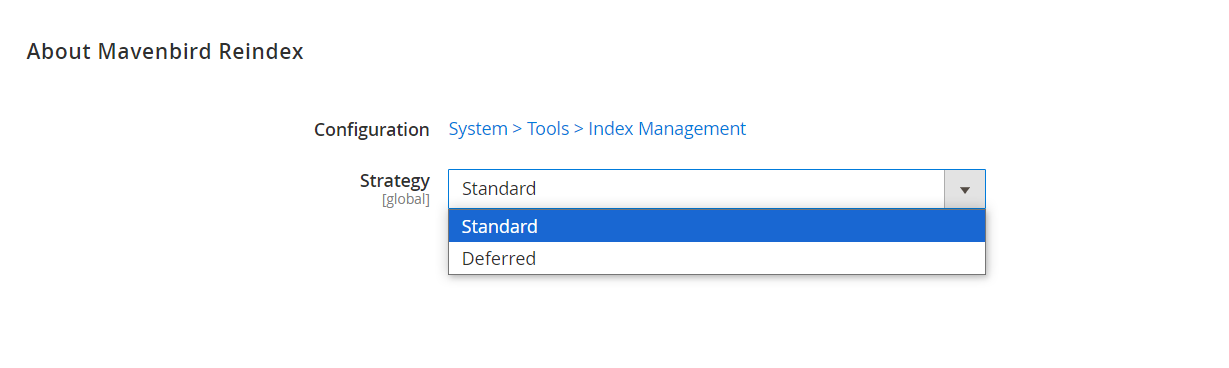Click the Strategy field label
Viewport: 1229px width, 368px height.
click(395, 180)
